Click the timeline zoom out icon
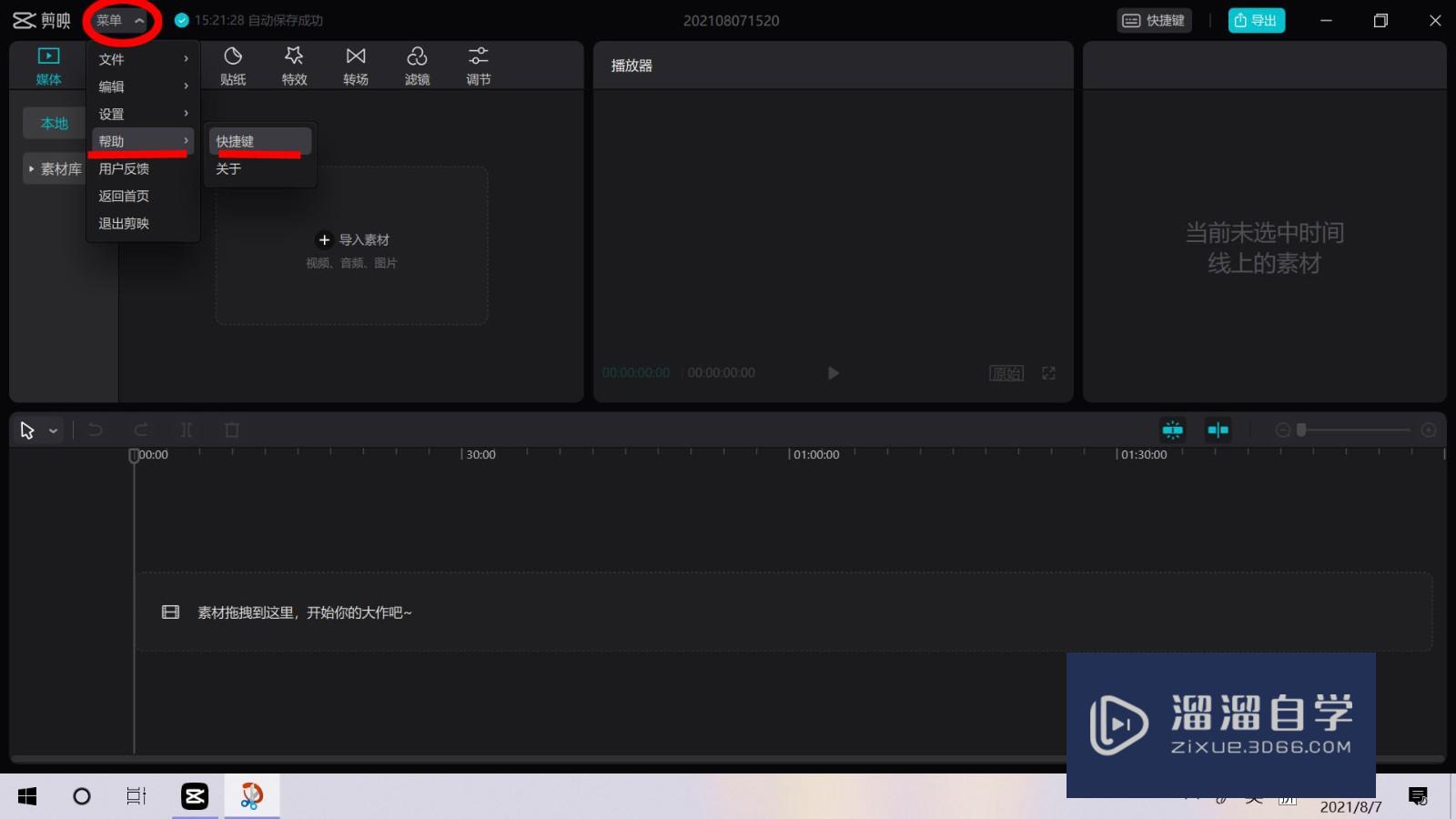 coord(1283,430)
